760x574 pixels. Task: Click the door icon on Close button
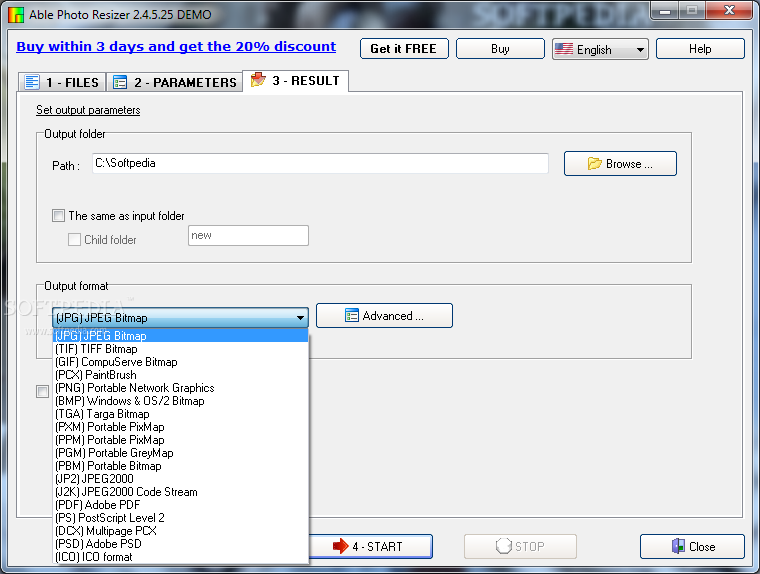tap(678, 546)
